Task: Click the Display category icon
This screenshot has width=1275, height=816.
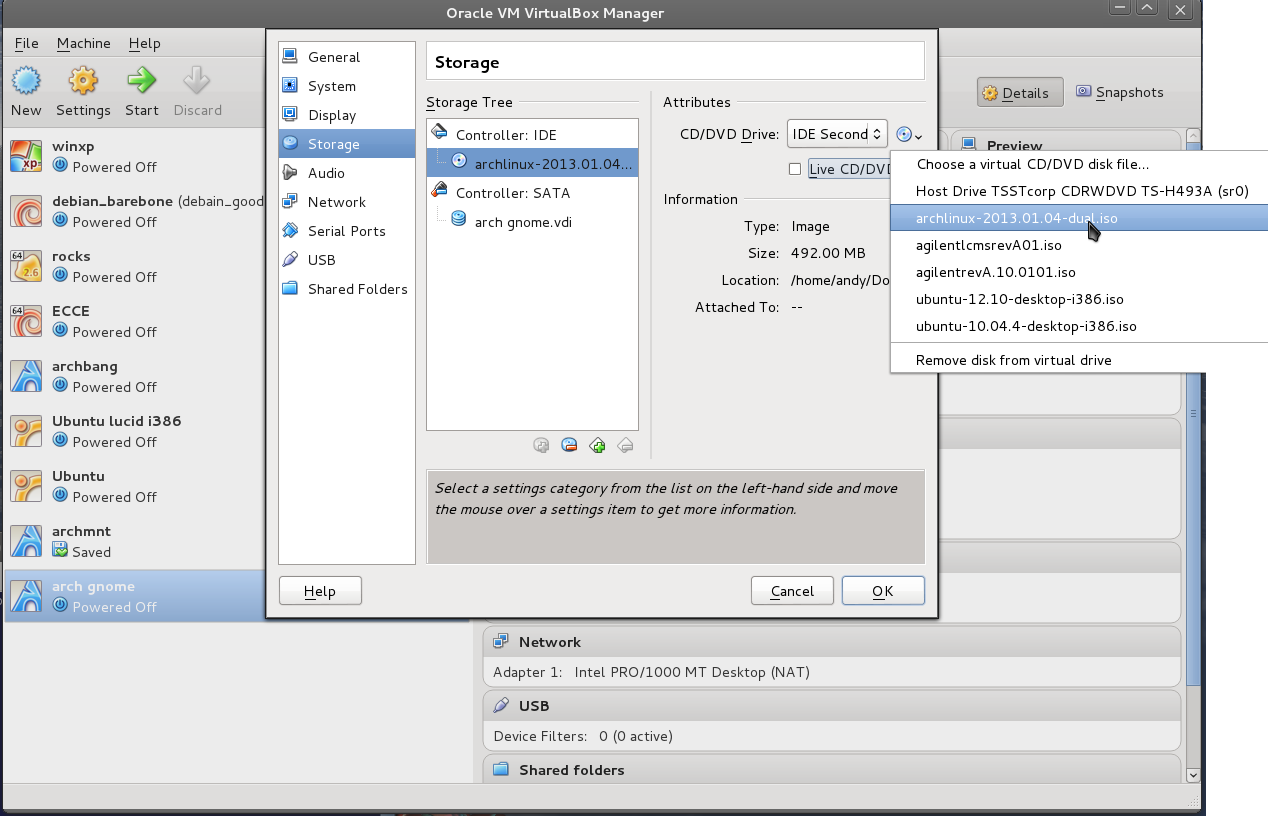Action: (290, 115)
